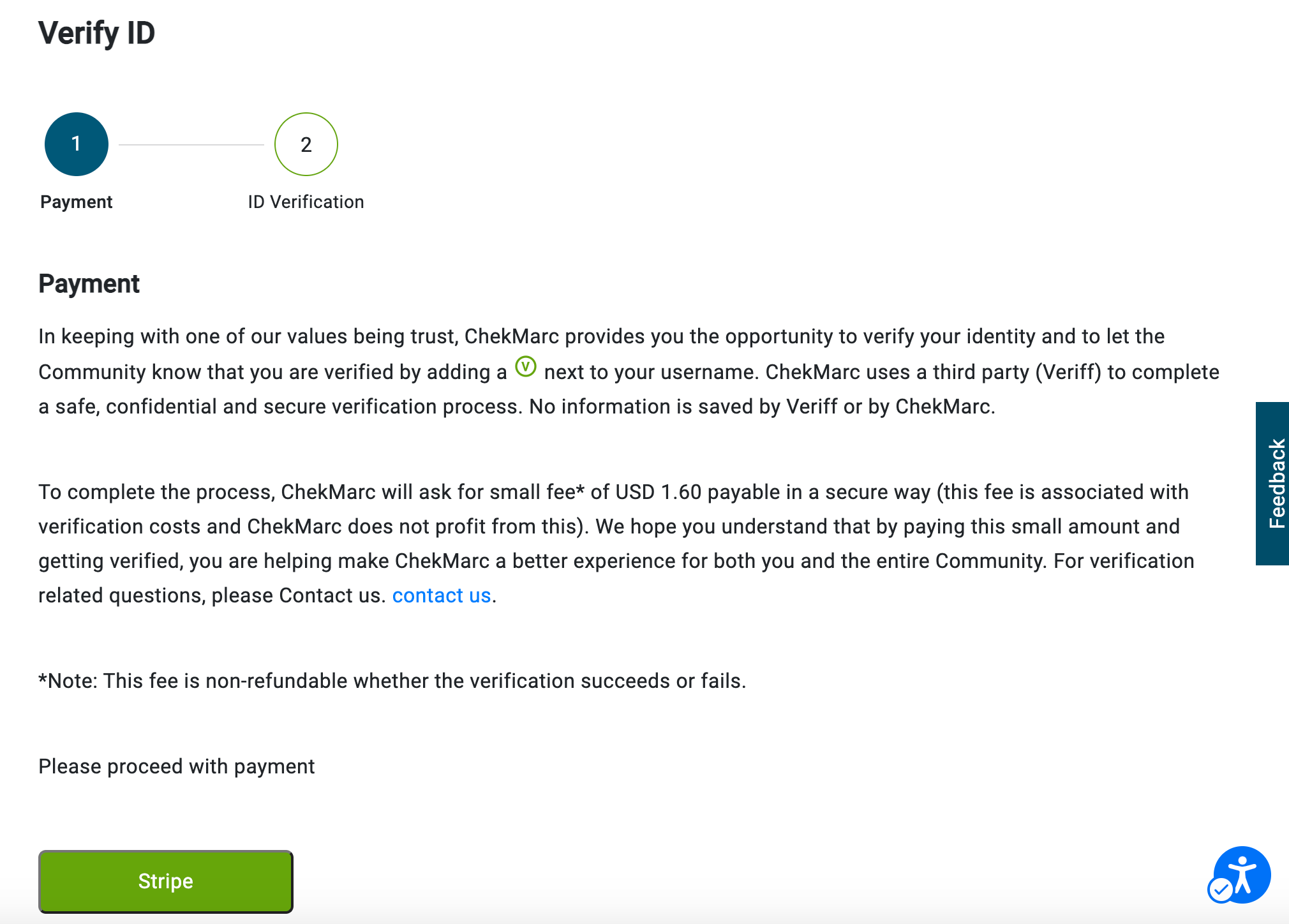Click the progress connector line between steps
Screen dimensions: 1289x924
pyautogui.click(x=191, y=144)
